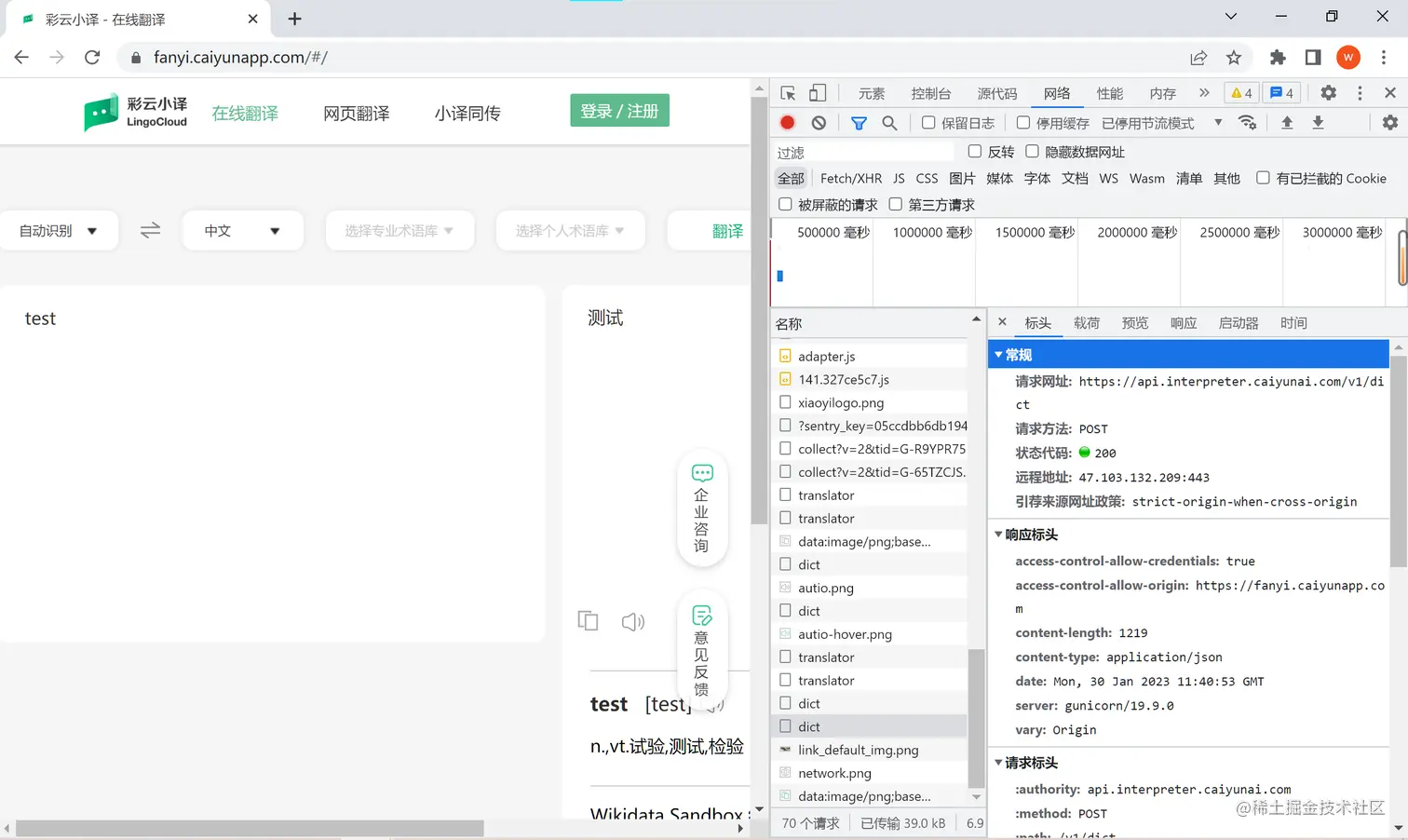1408x840 pixels.
Task: Click the 登录 / 注册 button
Action: click(x=619, y=111)
